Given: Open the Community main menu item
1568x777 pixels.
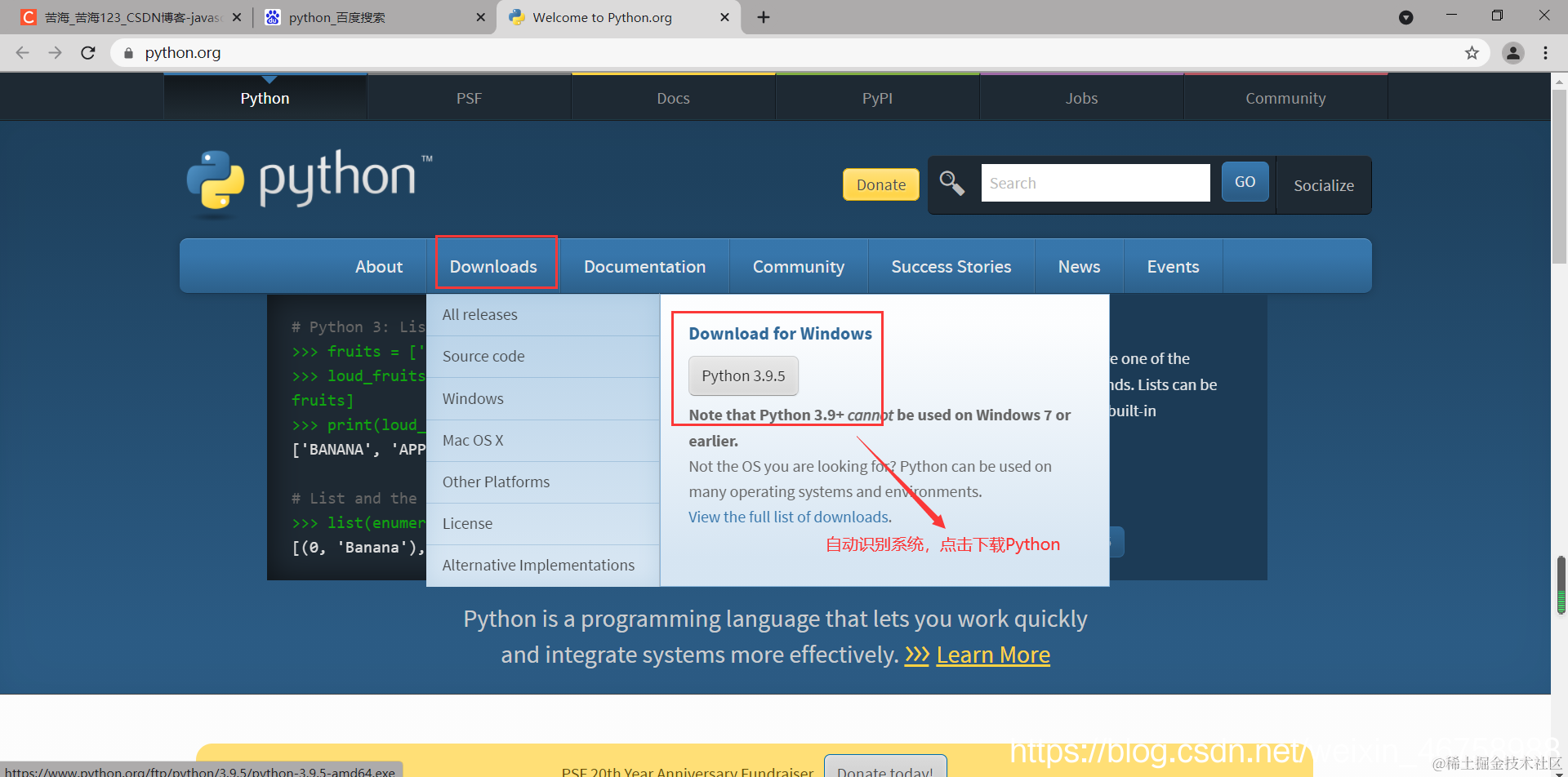Looking at the screenshot, I should pos(798,267).
